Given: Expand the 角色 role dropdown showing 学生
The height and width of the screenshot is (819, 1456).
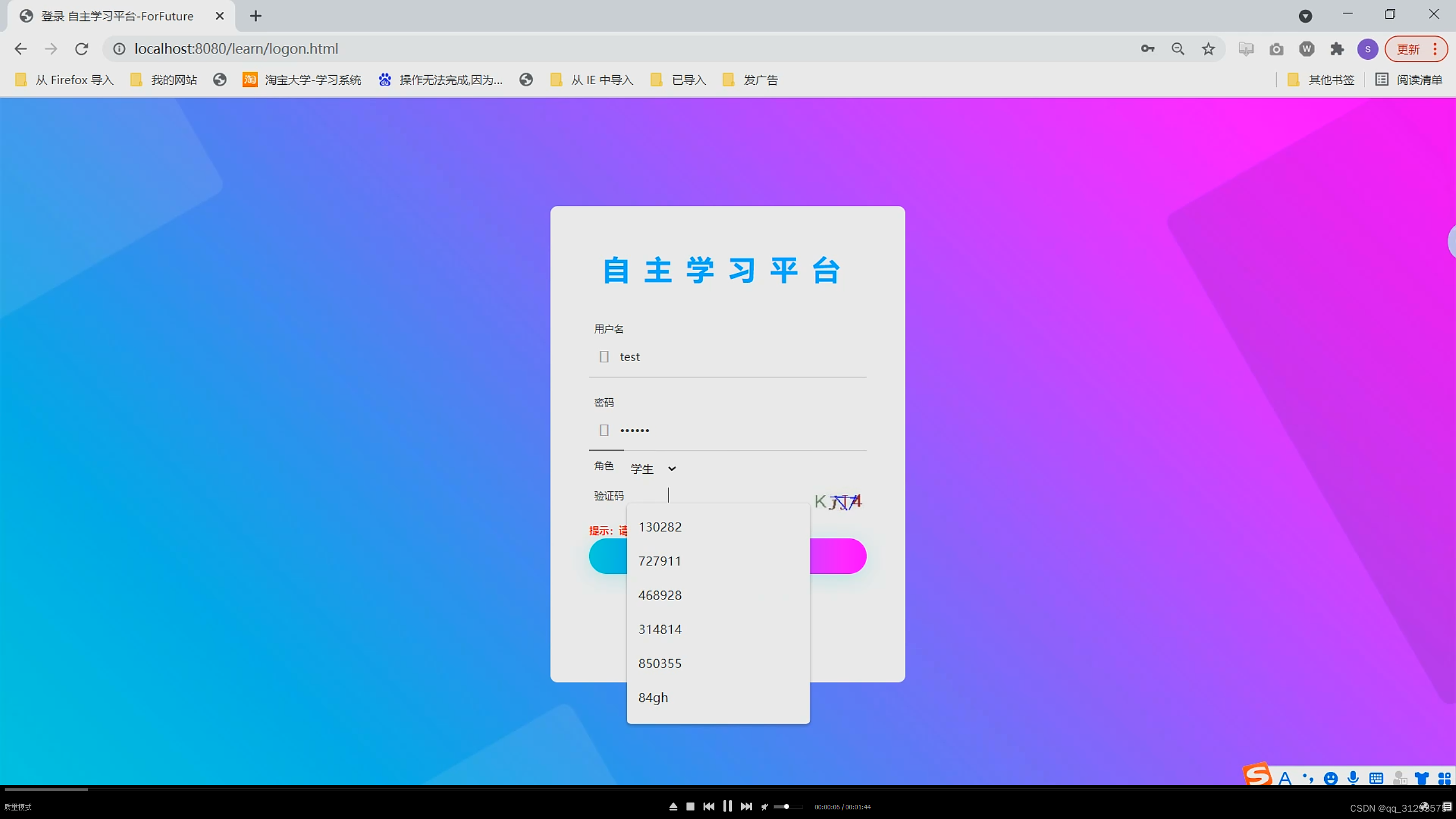Looking at the screenshot, I should [x=653, y=469].
